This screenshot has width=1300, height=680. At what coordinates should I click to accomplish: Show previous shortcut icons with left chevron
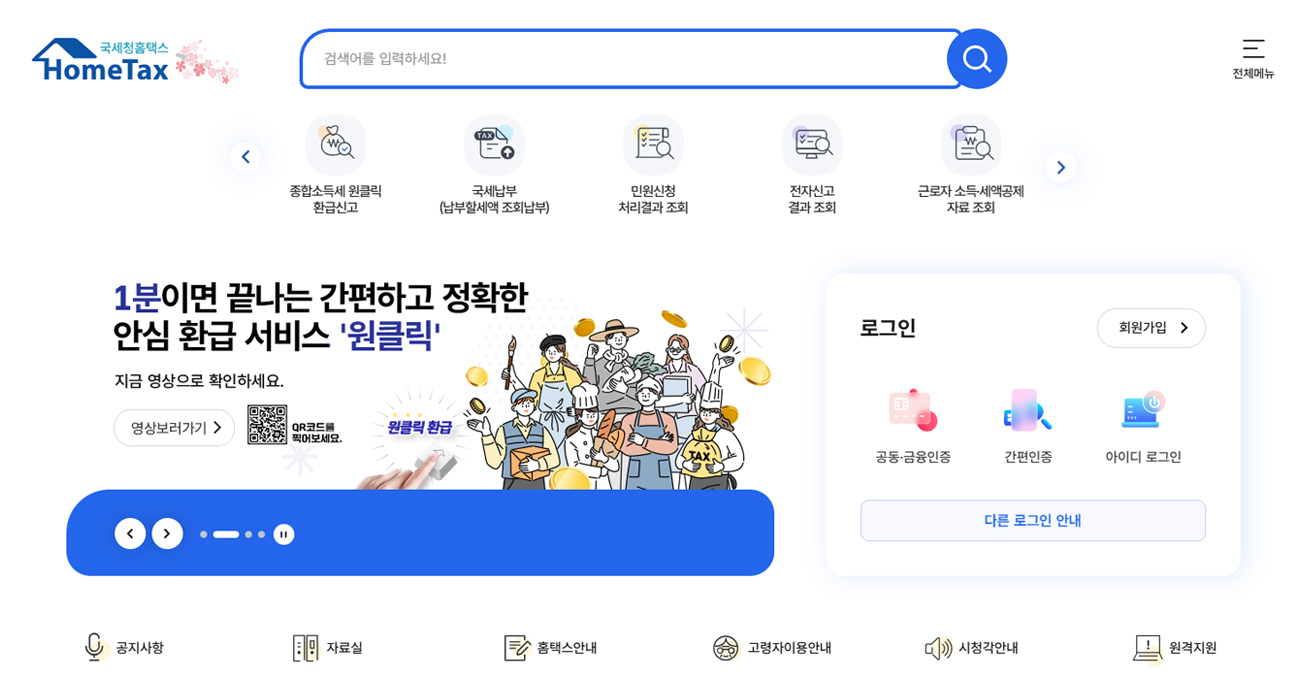tap(245, 157)
